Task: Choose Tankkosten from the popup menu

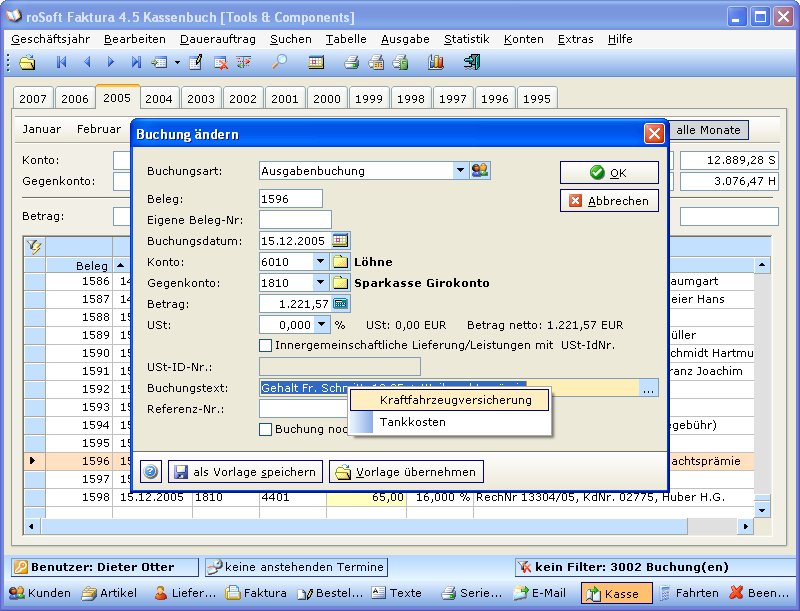Action: pos(412,422)
